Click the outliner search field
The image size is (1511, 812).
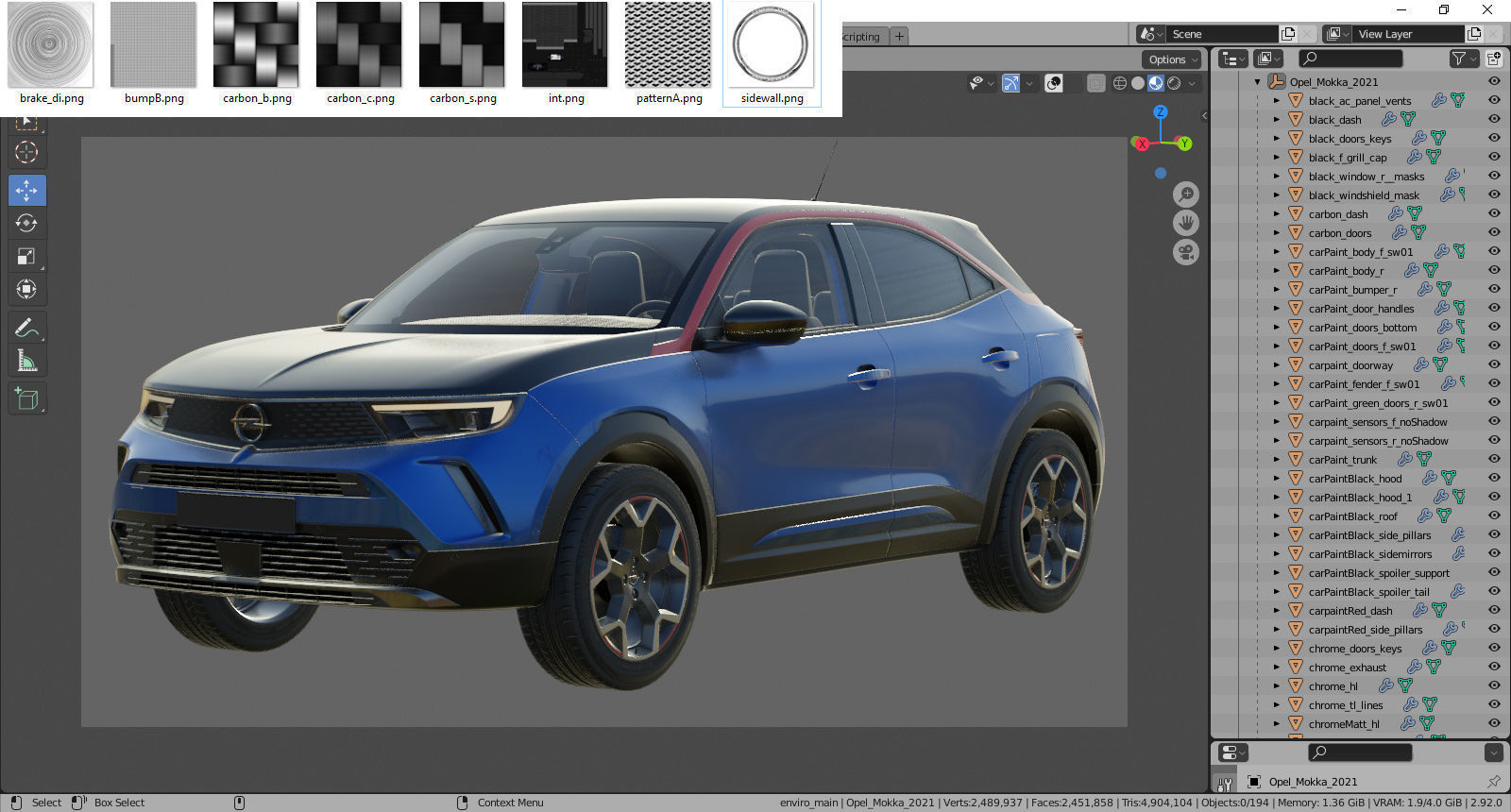pos(1350,59)
